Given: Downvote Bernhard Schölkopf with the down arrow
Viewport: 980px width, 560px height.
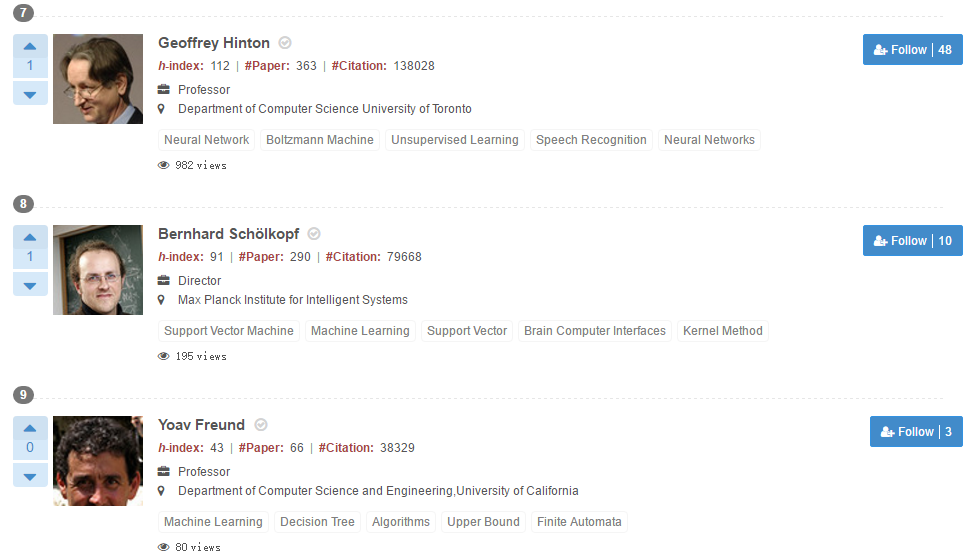Looking at the screenshot, I should pos(30,285).
